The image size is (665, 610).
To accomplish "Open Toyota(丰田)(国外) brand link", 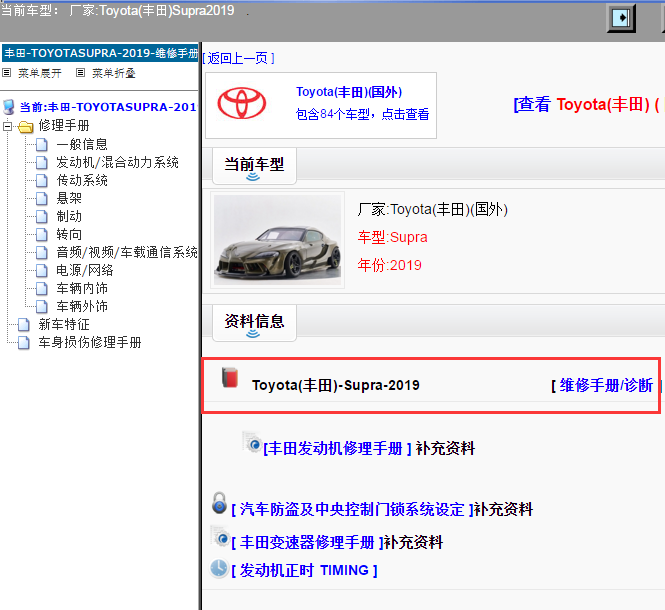I will point(349,92).
